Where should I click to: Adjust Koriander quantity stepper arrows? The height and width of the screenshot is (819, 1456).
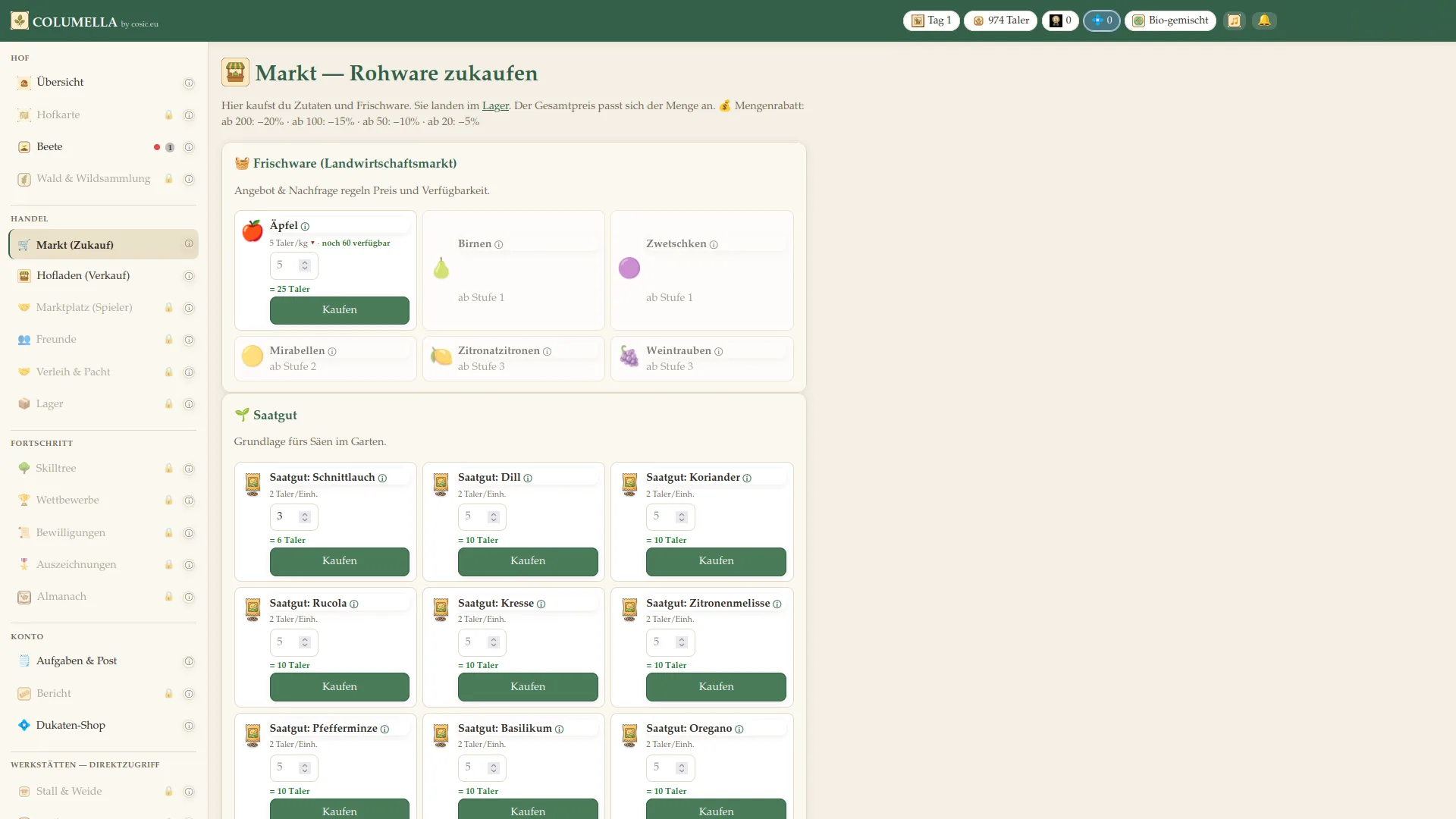point(682,517)
